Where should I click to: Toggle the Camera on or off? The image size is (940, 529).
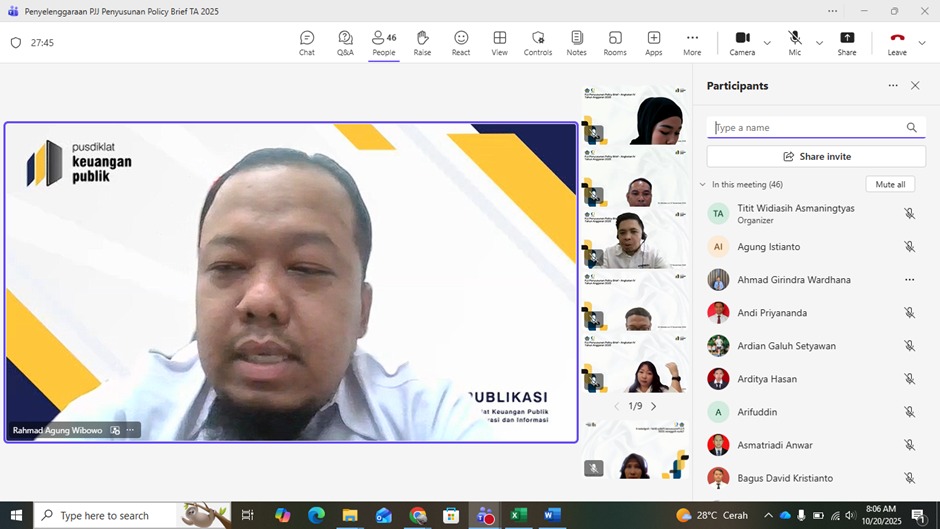pyautogui.click(x=742, y=43)
